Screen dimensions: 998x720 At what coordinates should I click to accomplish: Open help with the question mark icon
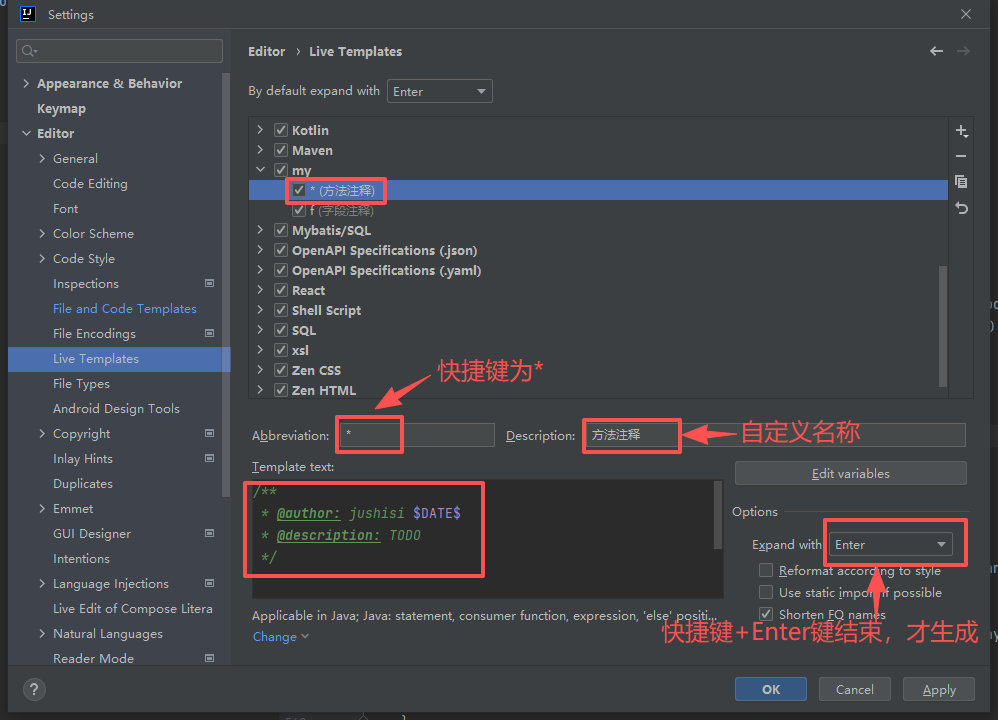[34, 689]
